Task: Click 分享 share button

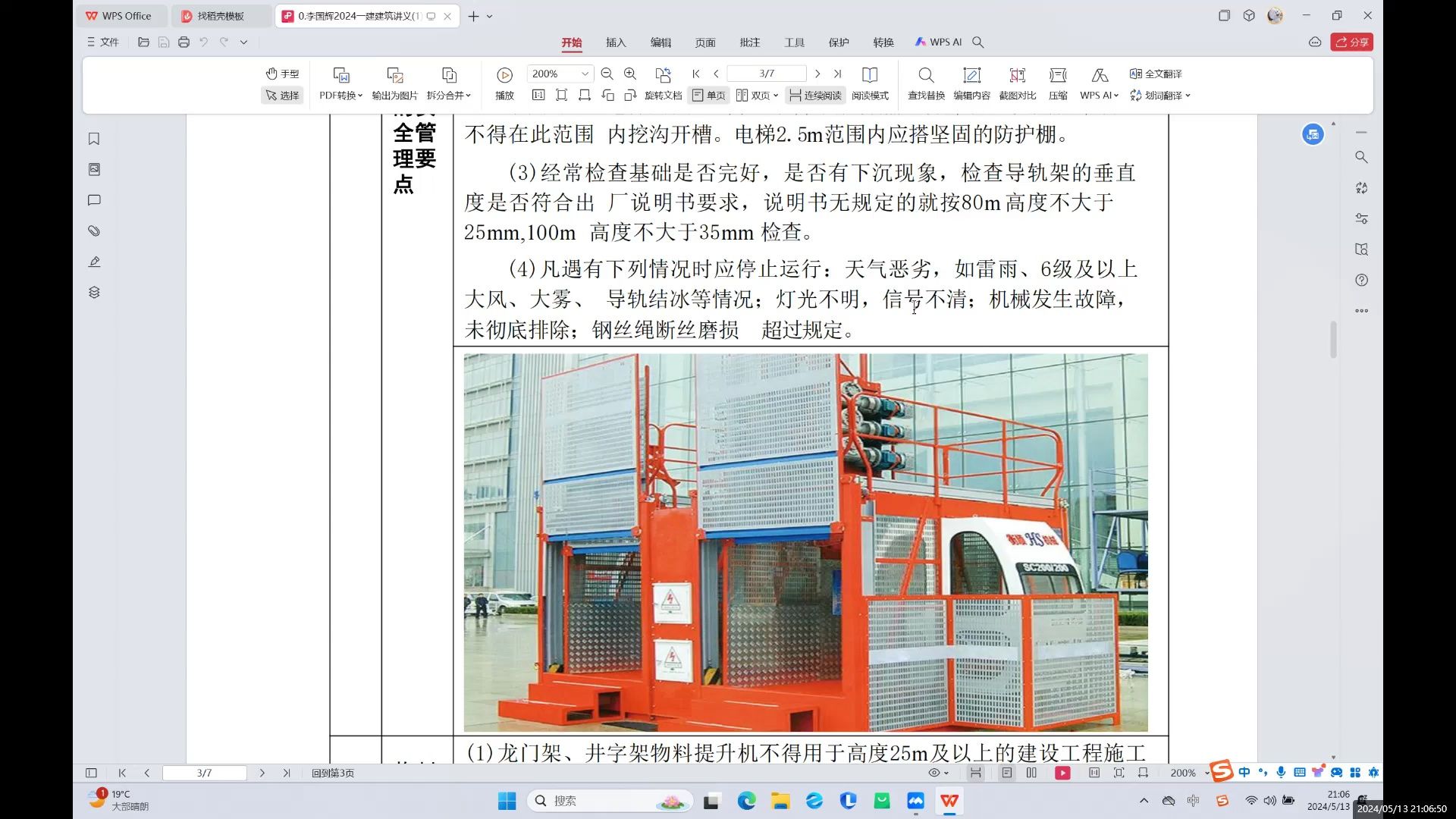Action: [1351, 42]
